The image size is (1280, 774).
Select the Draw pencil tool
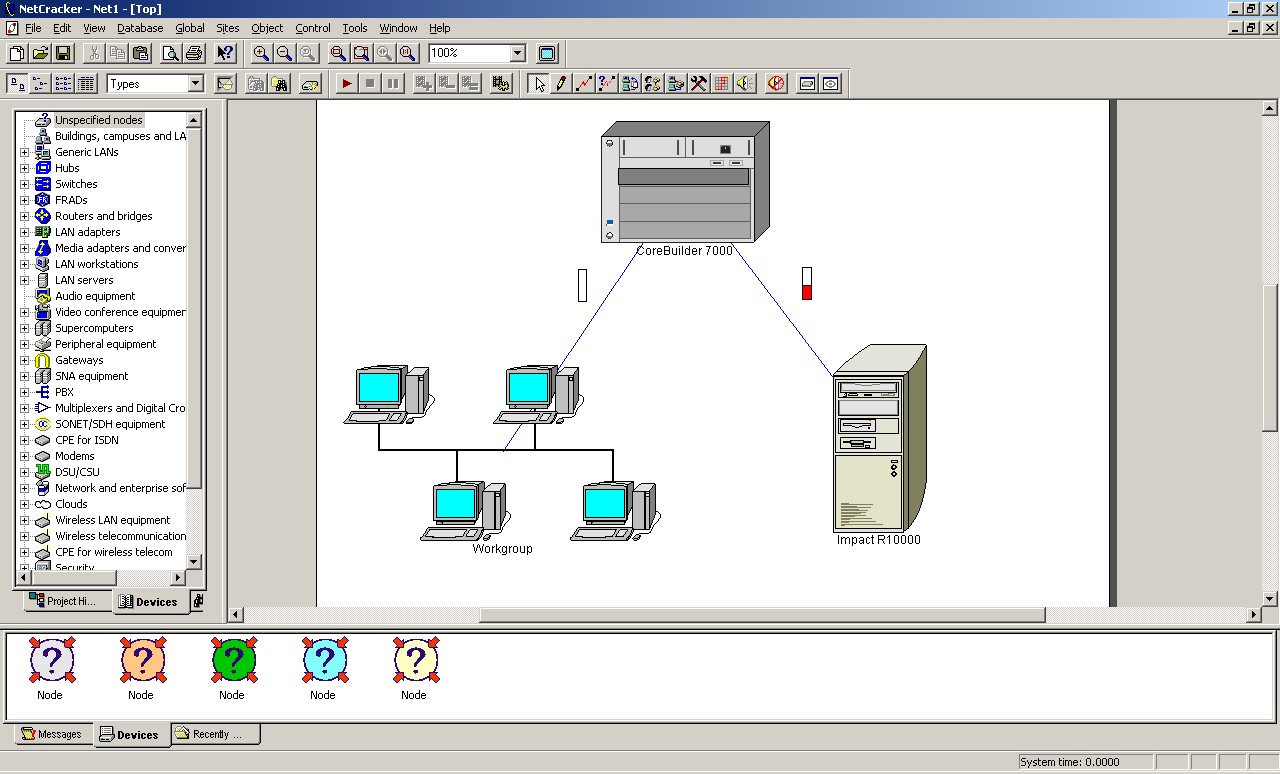click(562, 84)
